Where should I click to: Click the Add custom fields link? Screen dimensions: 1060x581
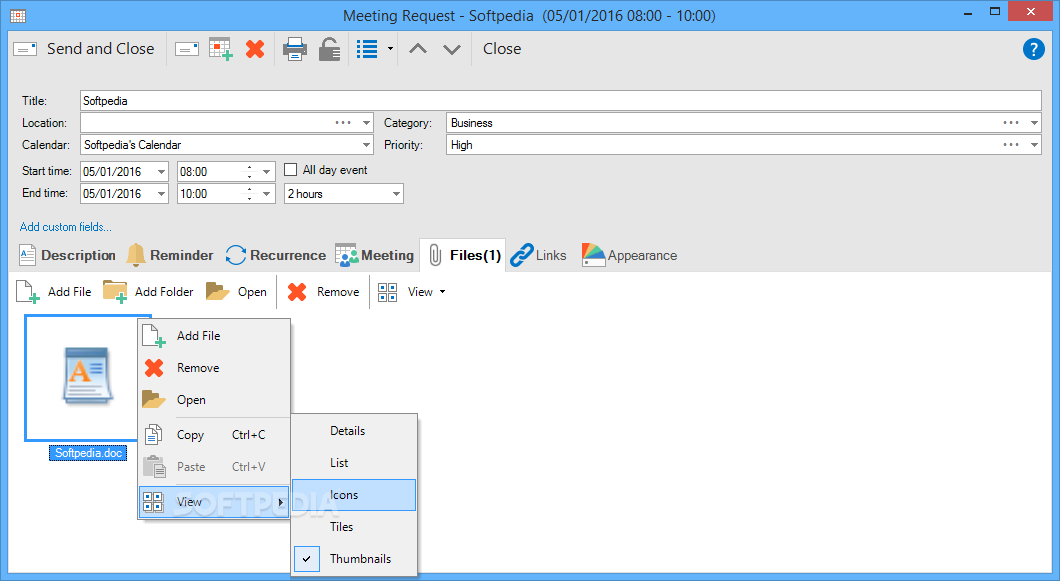(x=66, y=227)
